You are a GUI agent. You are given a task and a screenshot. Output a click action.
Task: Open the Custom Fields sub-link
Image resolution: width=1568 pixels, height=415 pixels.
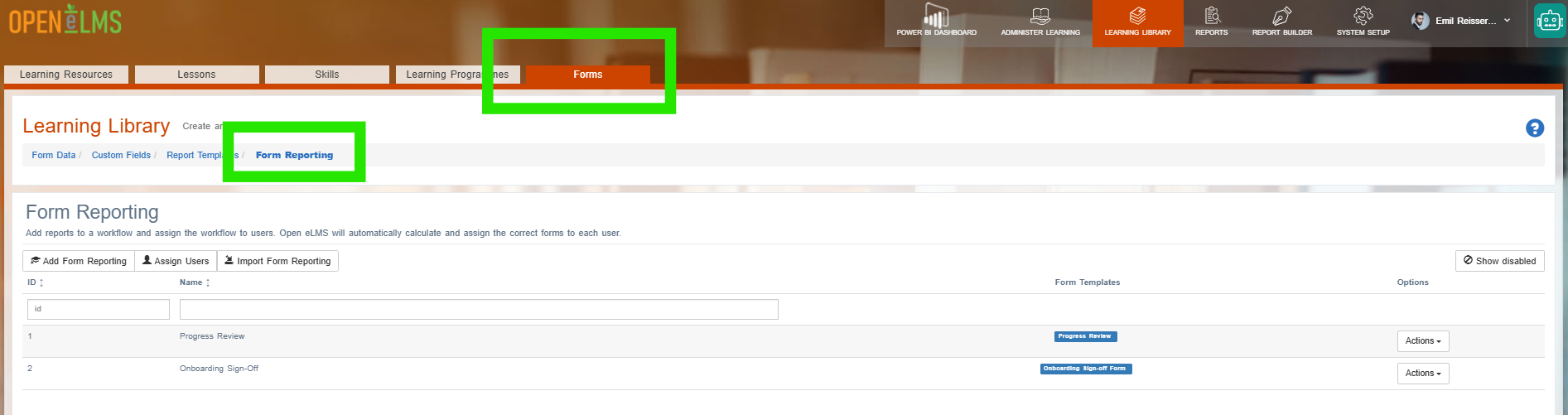[x=121, y=155]
